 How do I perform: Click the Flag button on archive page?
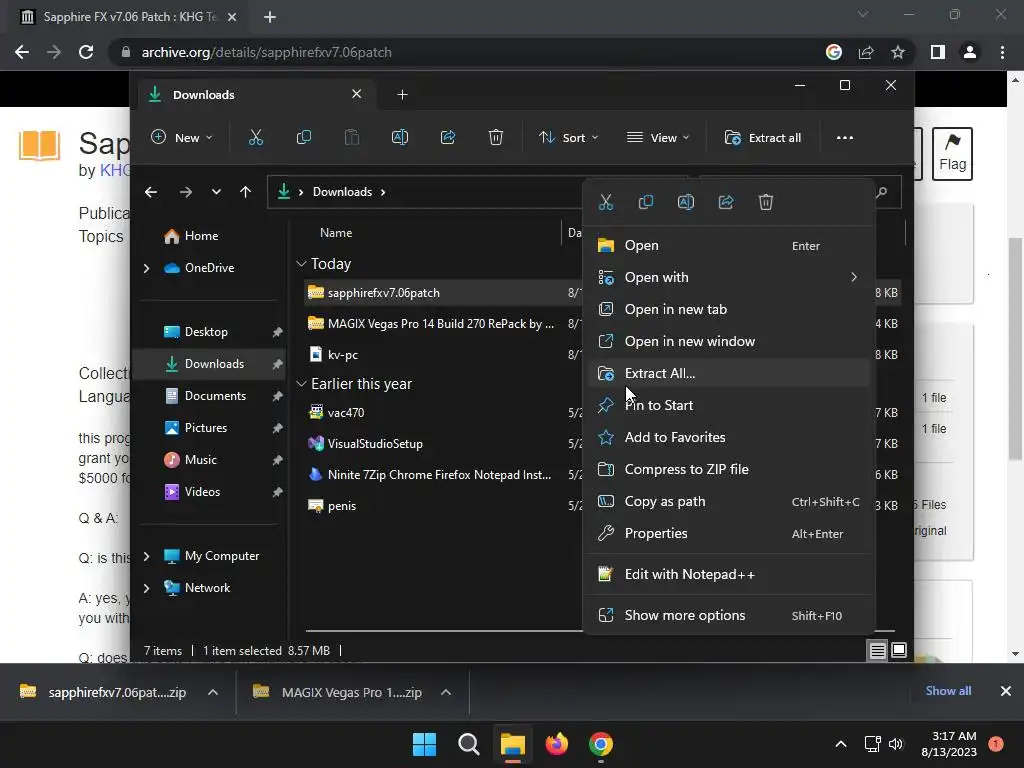(952, 153)
